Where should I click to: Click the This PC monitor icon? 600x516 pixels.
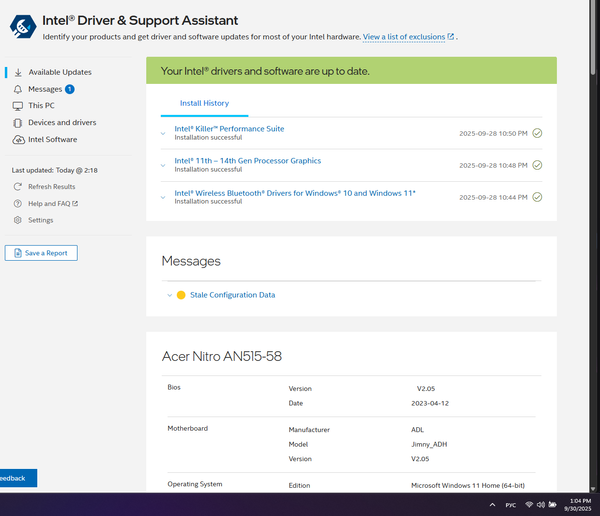(18, 105)
